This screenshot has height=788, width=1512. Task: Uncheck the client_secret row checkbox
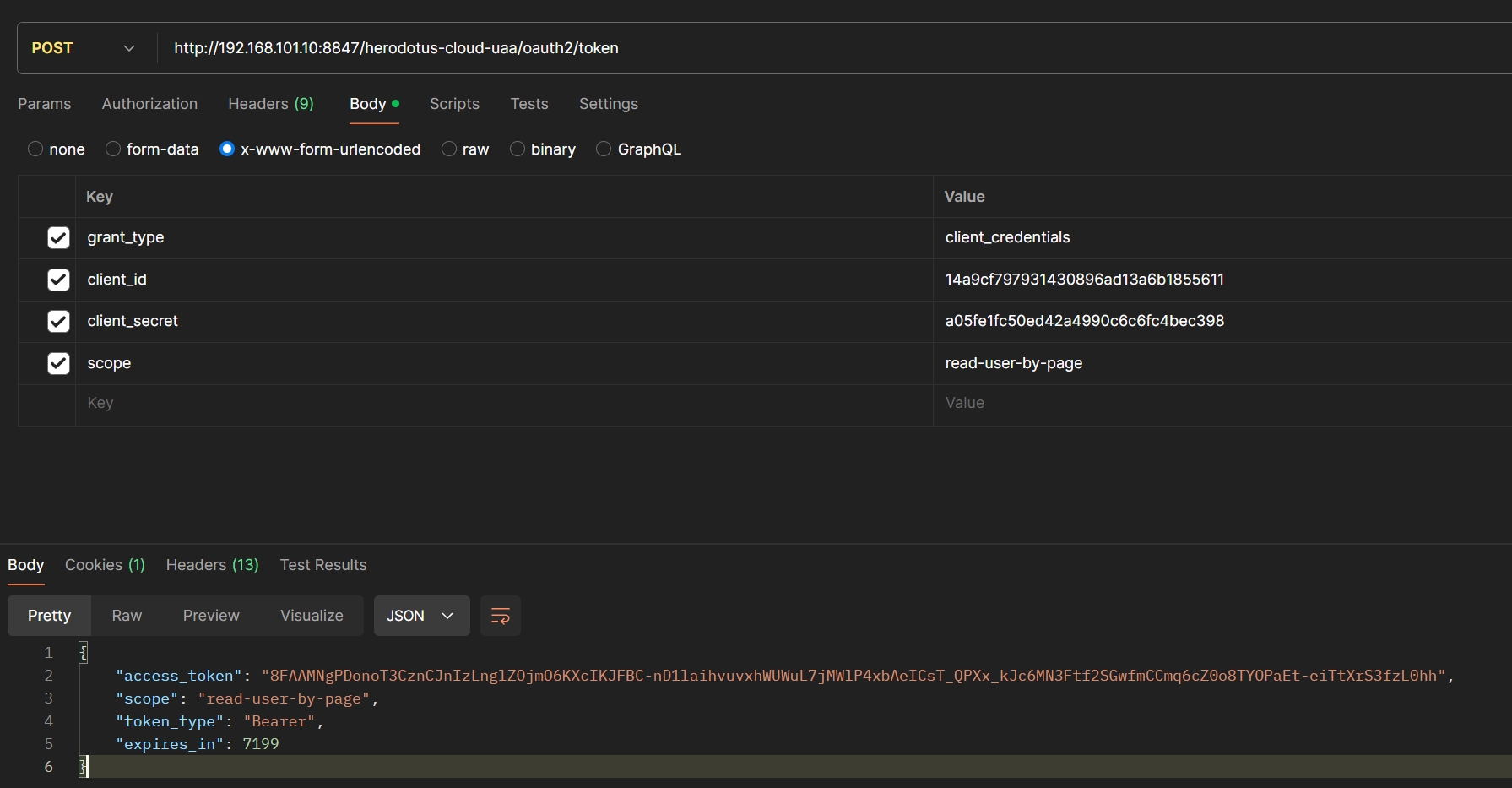(58, 321)
